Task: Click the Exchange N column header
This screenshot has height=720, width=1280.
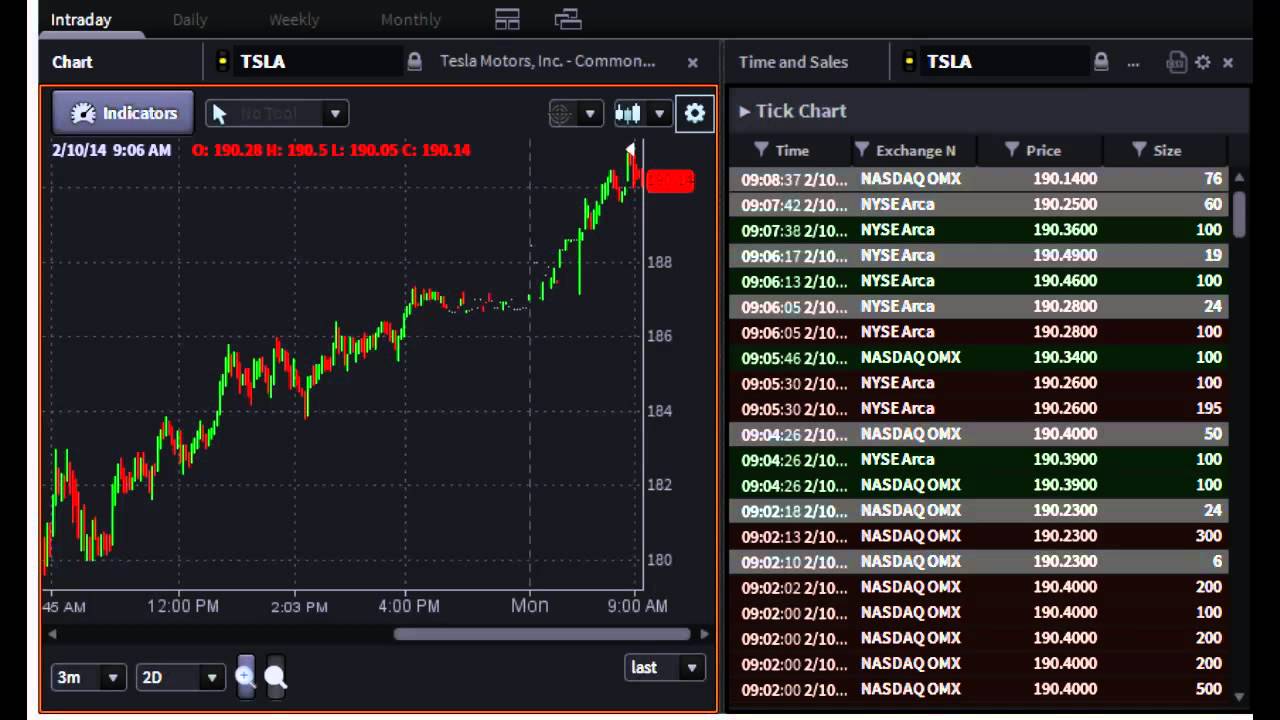Action: 914,150
